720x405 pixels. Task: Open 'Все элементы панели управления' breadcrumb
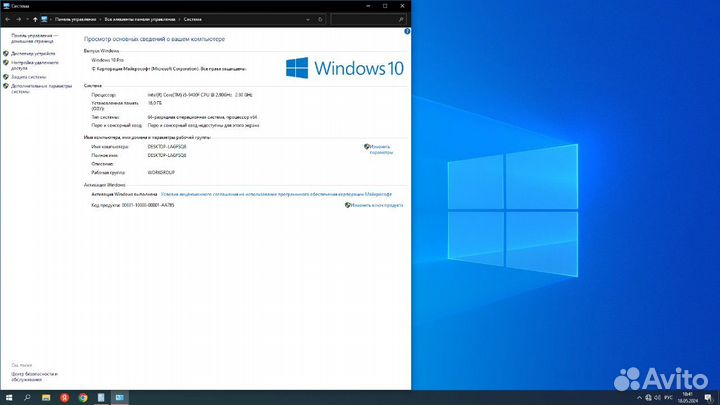[x=140, y=19]
